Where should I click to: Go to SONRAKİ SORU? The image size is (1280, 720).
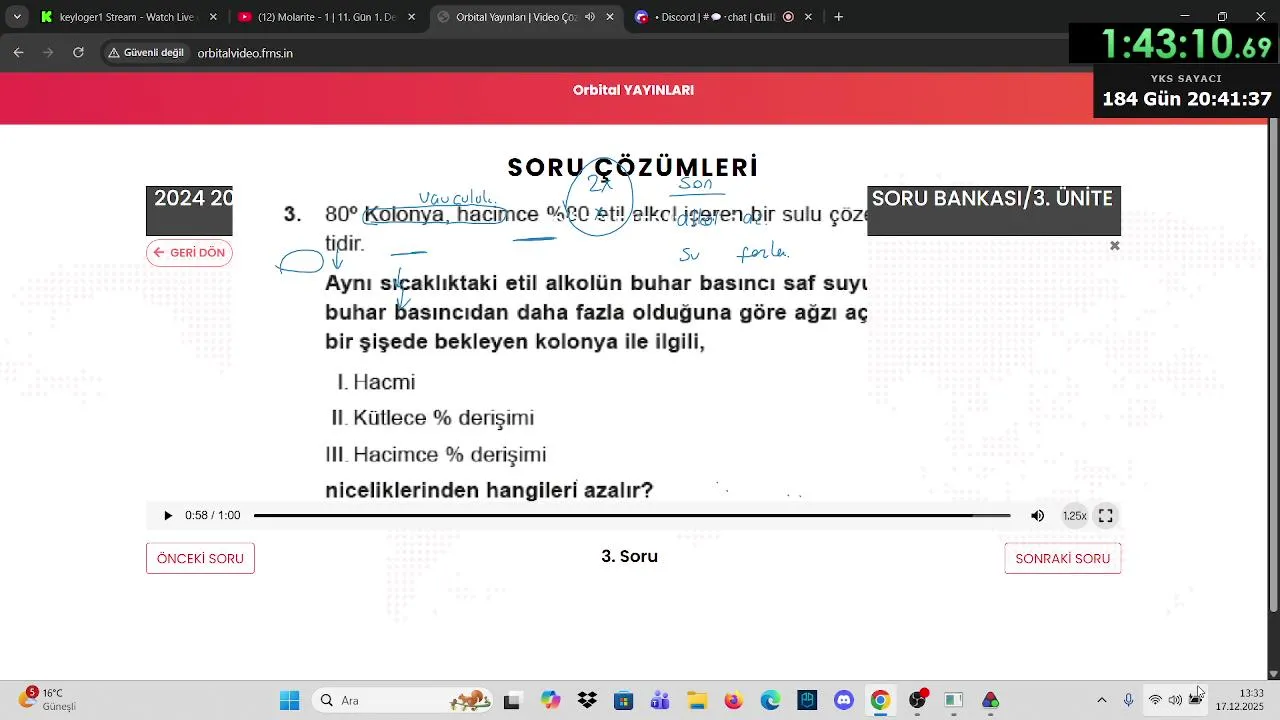pos(1062,558)
